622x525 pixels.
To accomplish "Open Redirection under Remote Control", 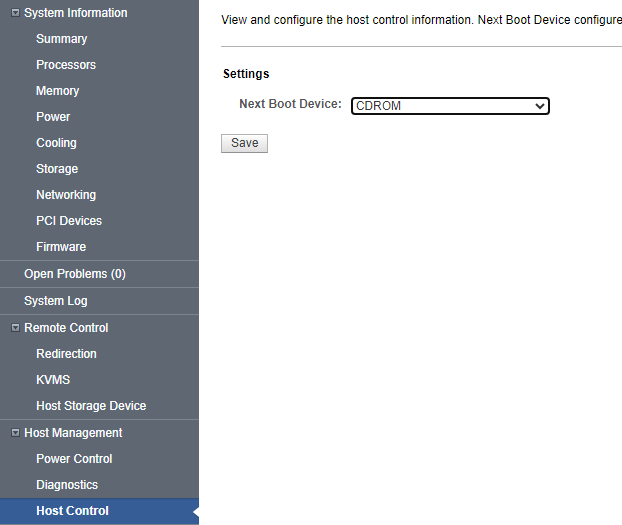I will click(66, 354).
